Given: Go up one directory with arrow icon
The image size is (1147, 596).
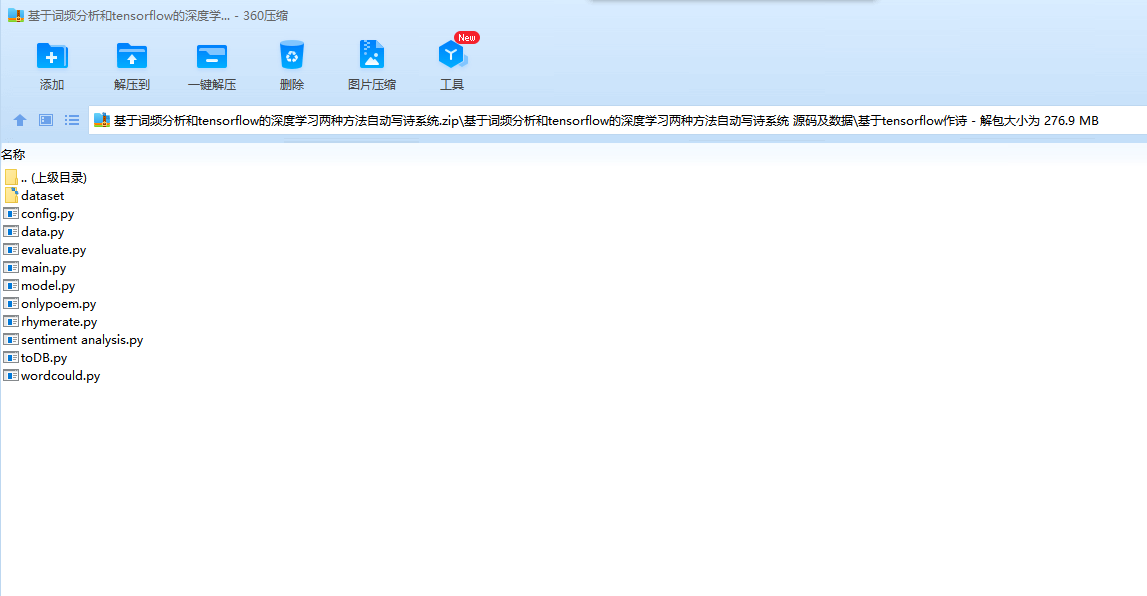Looking at the screenshot, I should (x=20, y=120).
